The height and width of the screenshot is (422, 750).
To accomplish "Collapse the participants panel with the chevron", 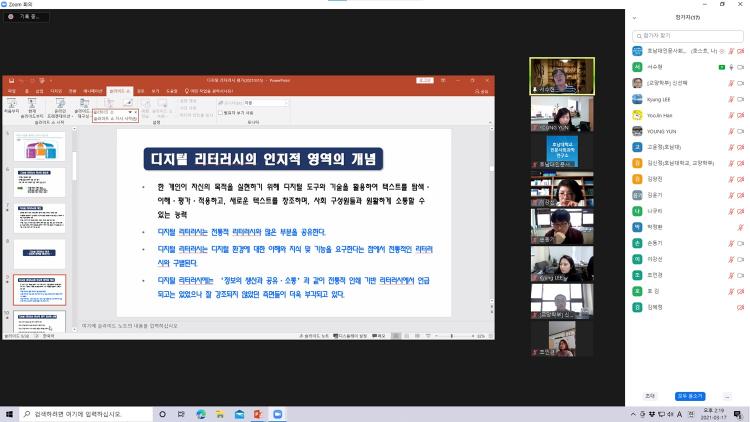I will coord(636,18).
